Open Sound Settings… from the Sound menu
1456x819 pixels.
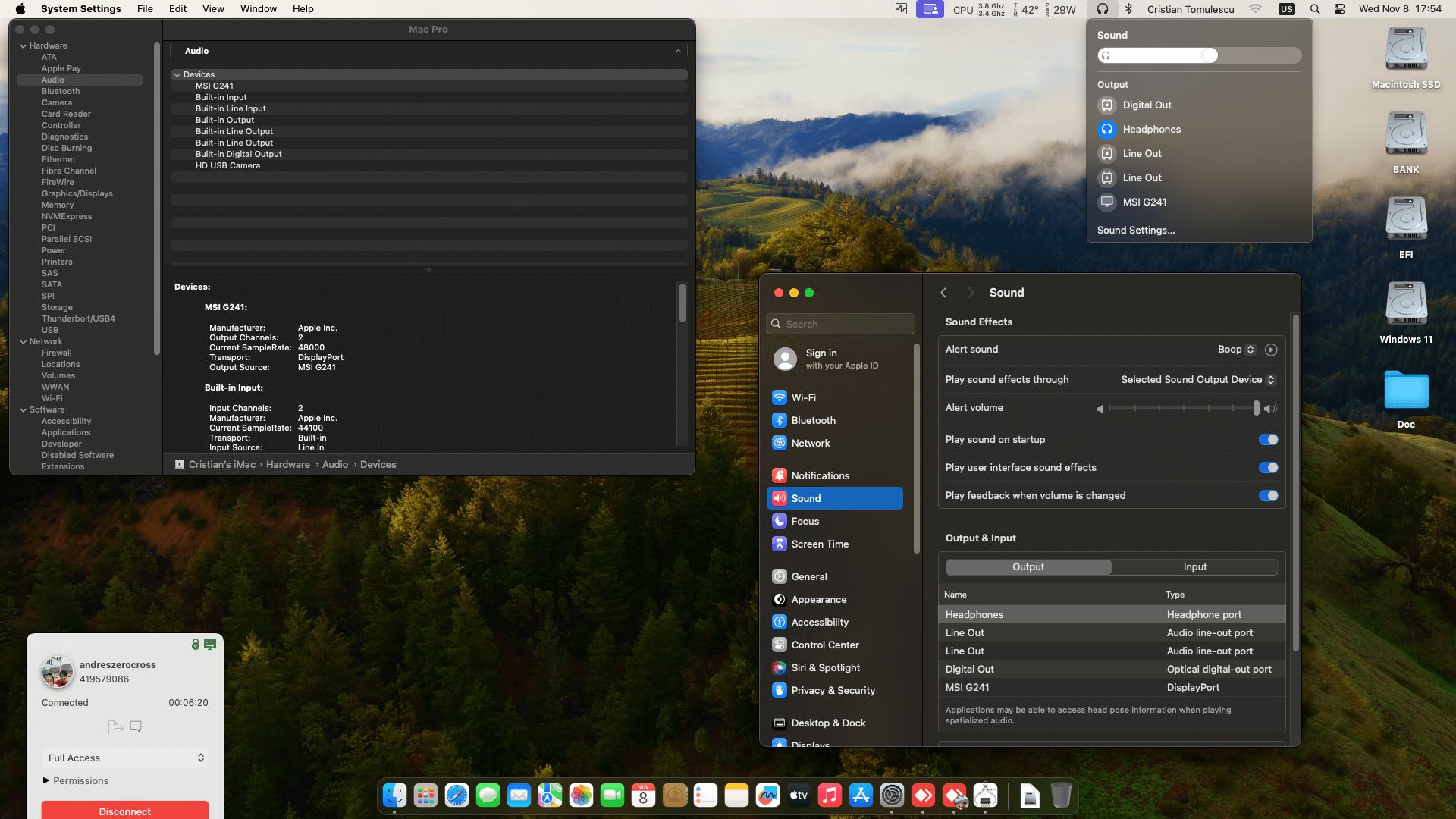(1136, 231)
